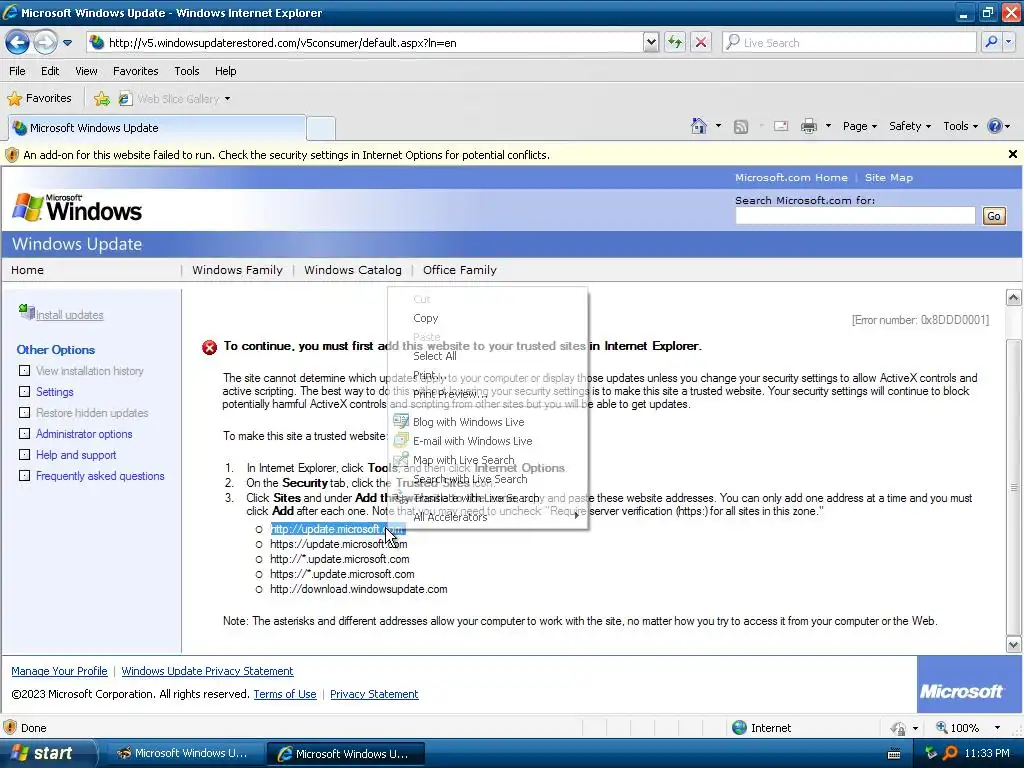Open the Safety command bar menu
Screen dimensions: 1024x768
point(910,126)
